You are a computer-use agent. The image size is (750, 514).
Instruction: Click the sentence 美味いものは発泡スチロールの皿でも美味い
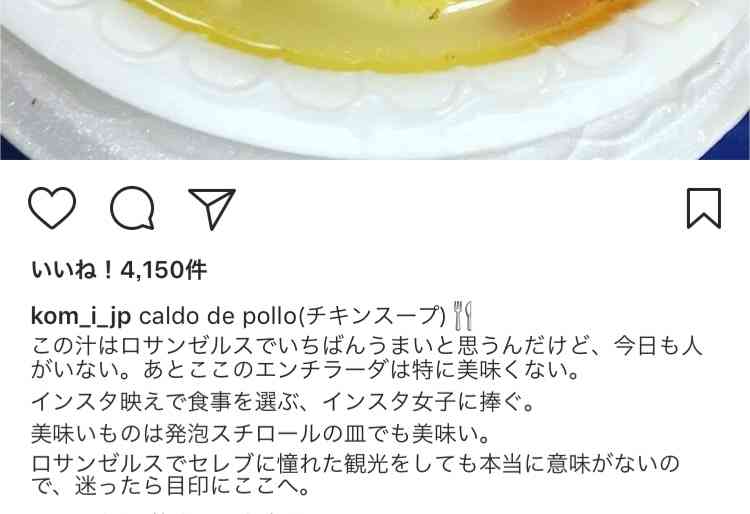261,434
